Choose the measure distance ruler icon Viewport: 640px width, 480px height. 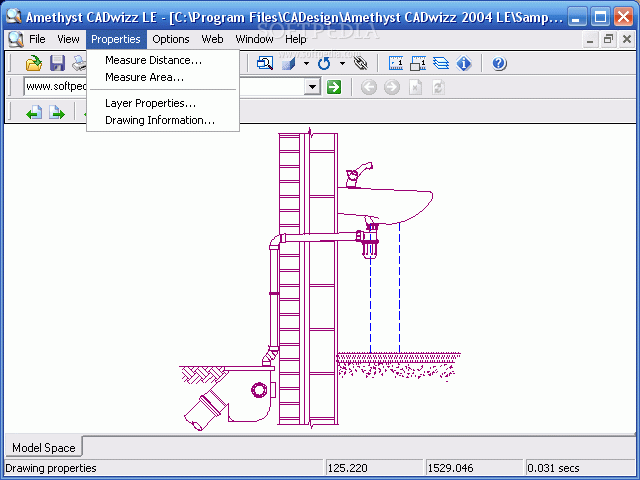click(x=396, y=63)
